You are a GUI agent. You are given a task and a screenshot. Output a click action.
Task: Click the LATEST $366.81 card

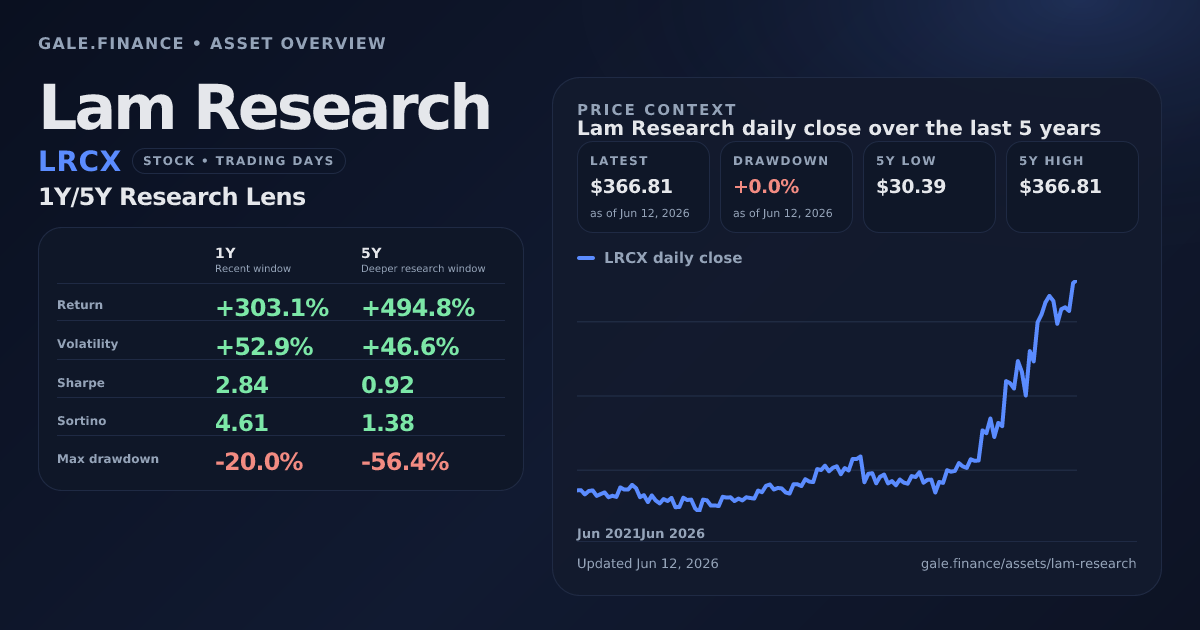[x=643, y=187]
